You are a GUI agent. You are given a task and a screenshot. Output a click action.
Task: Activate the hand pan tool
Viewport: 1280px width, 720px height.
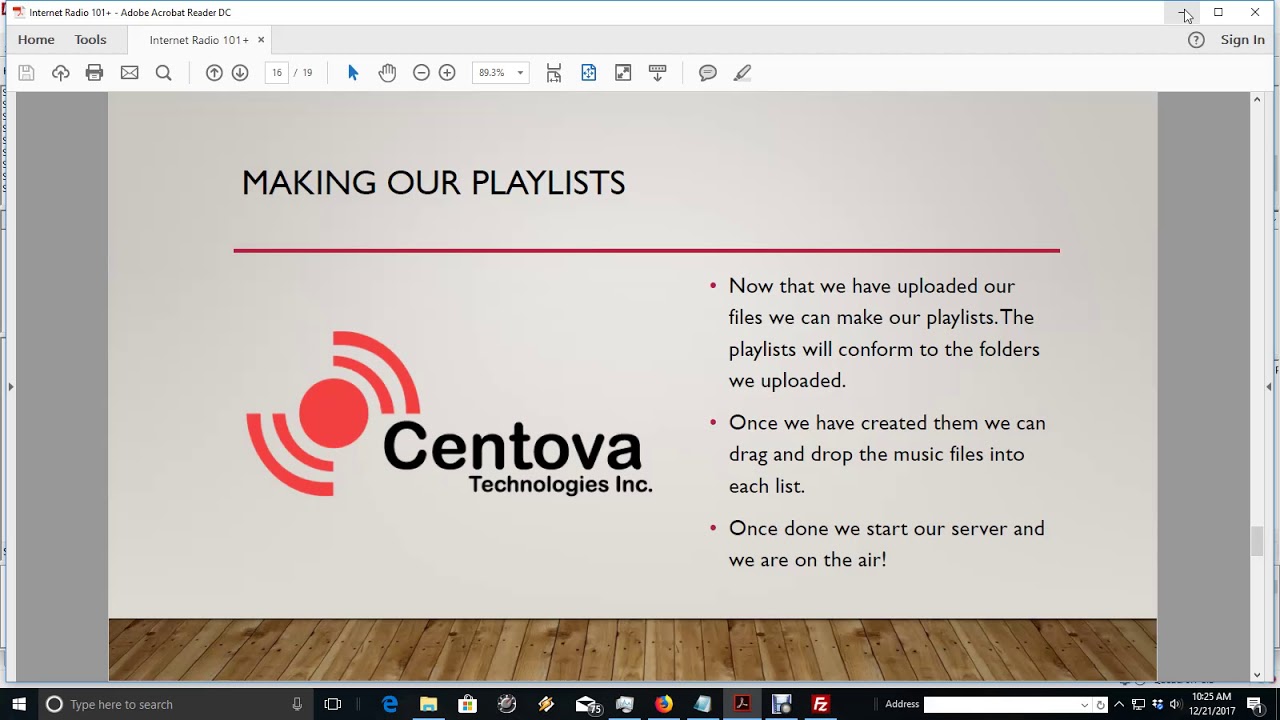[387, 73]
